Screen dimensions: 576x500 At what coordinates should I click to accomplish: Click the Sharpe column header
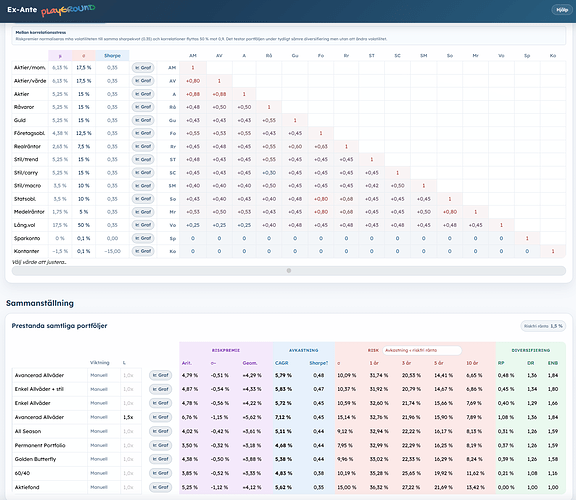tap(112, 55)
